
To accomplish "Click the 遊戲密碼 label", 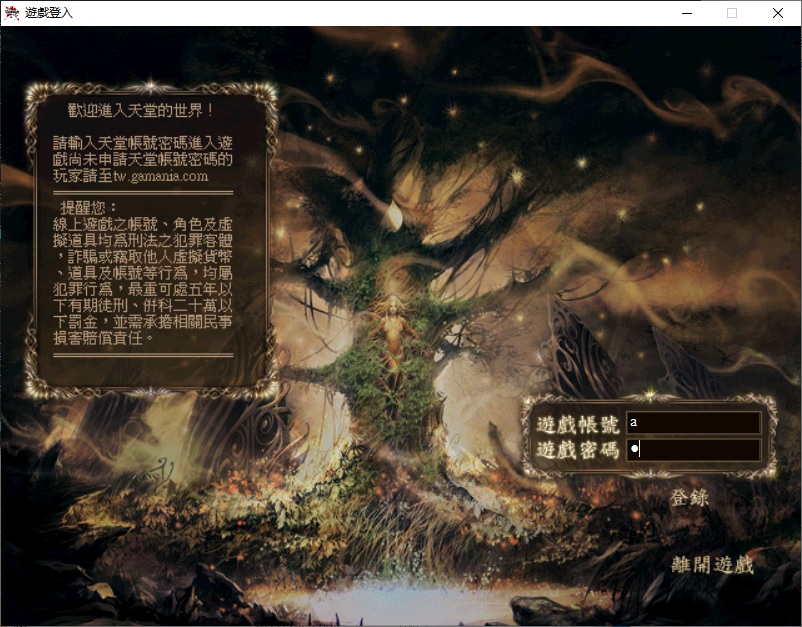I will point(577,450).
